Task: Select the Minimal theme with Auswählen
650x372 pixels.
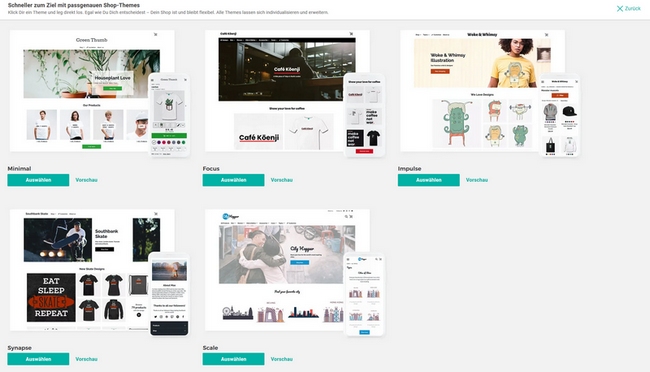Action: [x=38, y=180]
